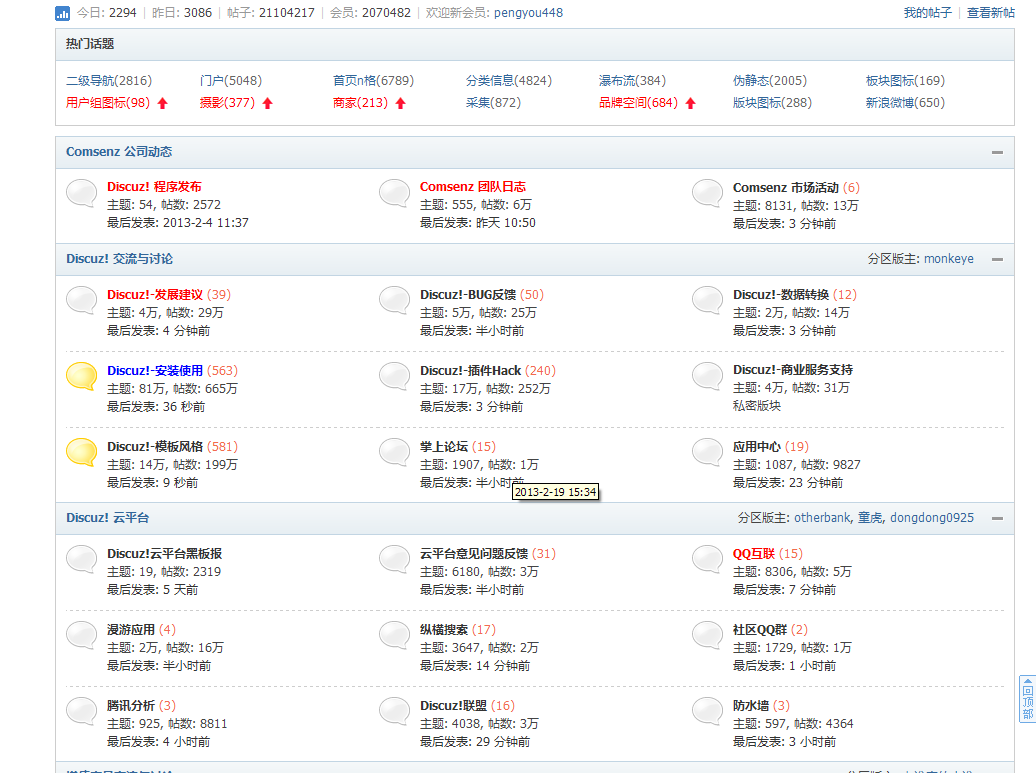Click the Discuz!联盟 forum bubble icon
This screenshot has height=773, width=1036.
pyautogui.click(x=395, y=711)
